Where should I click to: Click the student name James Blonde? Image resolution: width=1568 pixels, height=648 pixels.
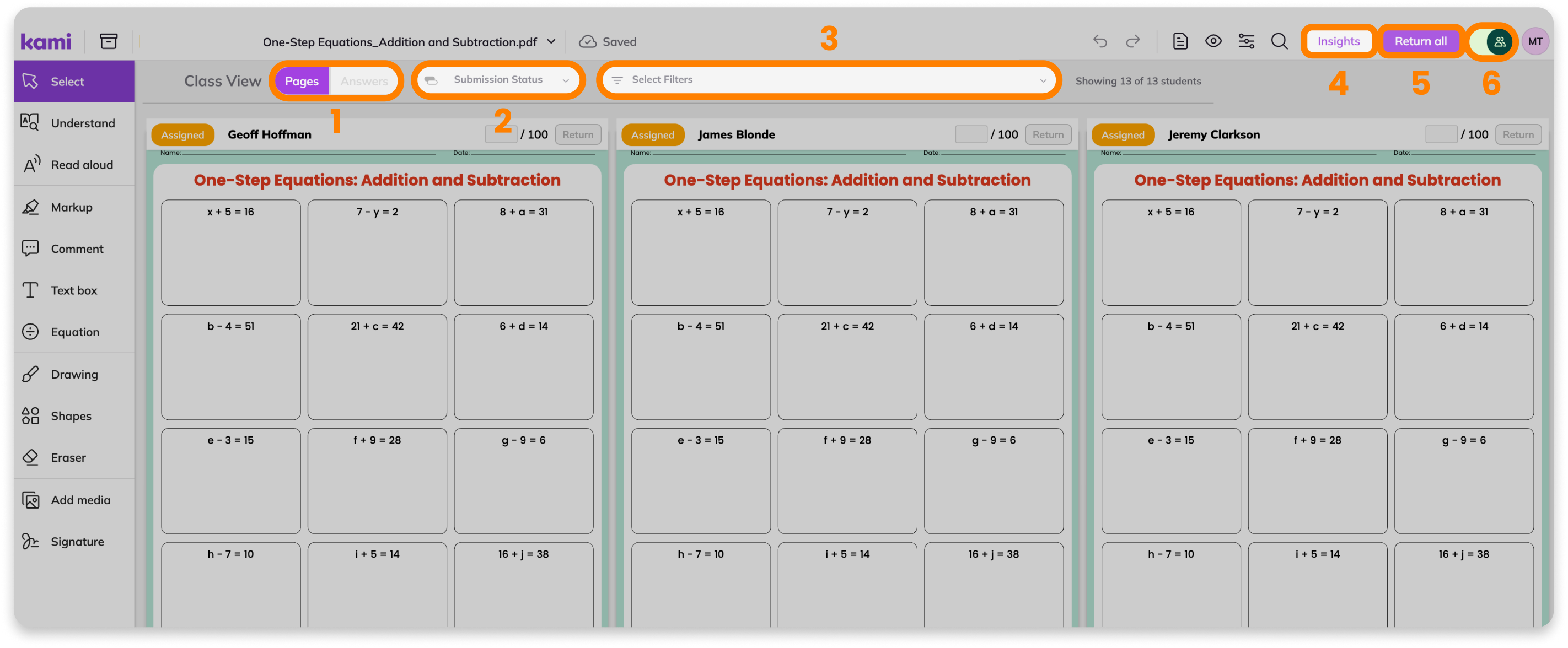(736, 134)
